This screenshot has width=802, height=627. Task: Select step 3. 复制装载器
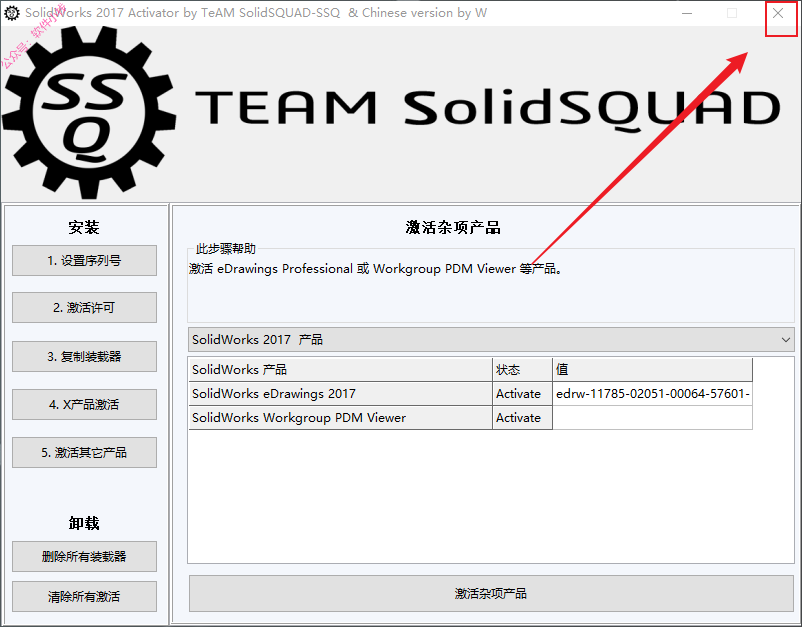[84, 356]
